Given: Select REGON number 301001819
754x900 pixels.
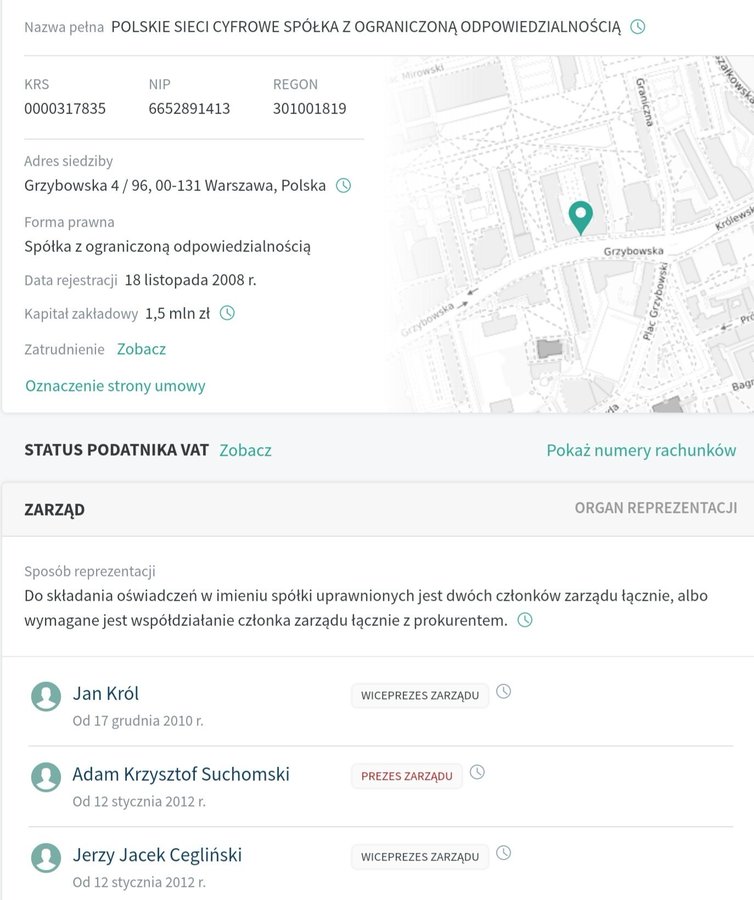Looking at the screenshot, I should pos(310,108).
